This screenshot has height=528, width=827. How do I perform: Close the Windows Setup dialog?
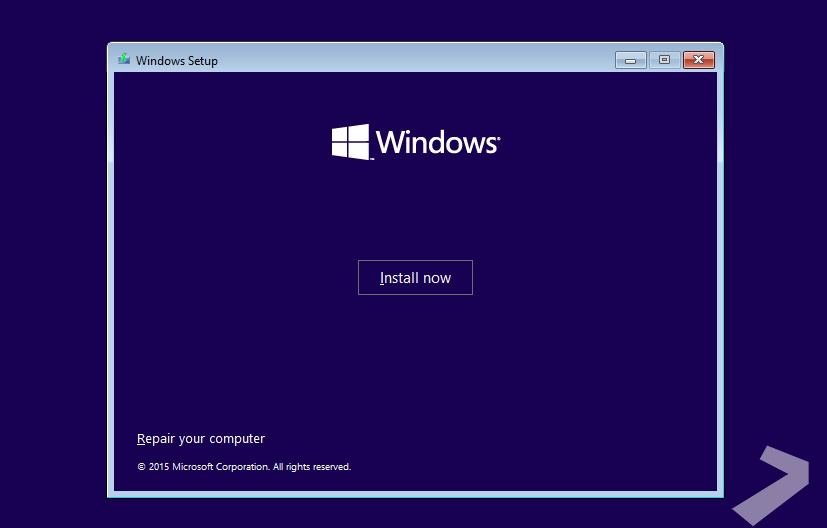699,60
